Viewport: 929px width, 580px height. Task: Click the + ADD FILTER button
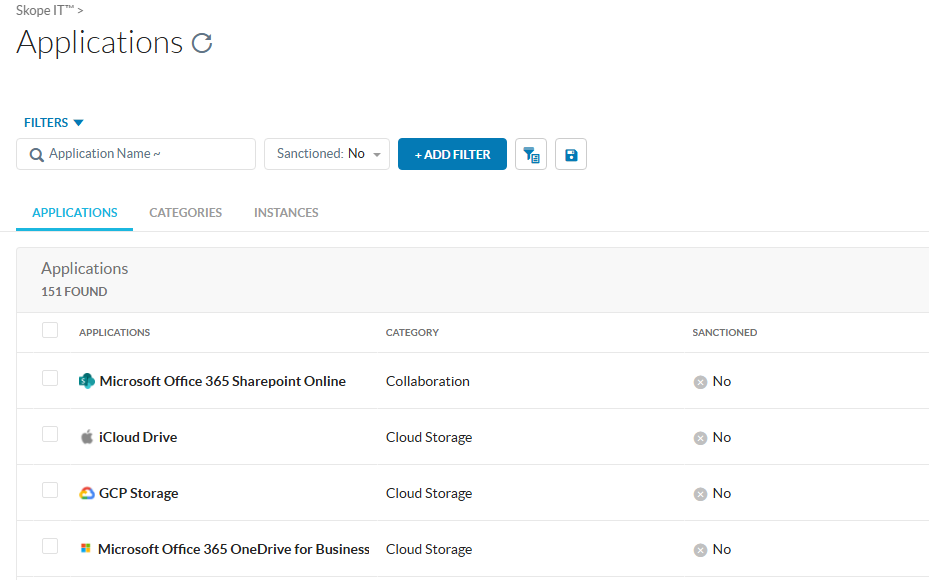tap(452, 154)
